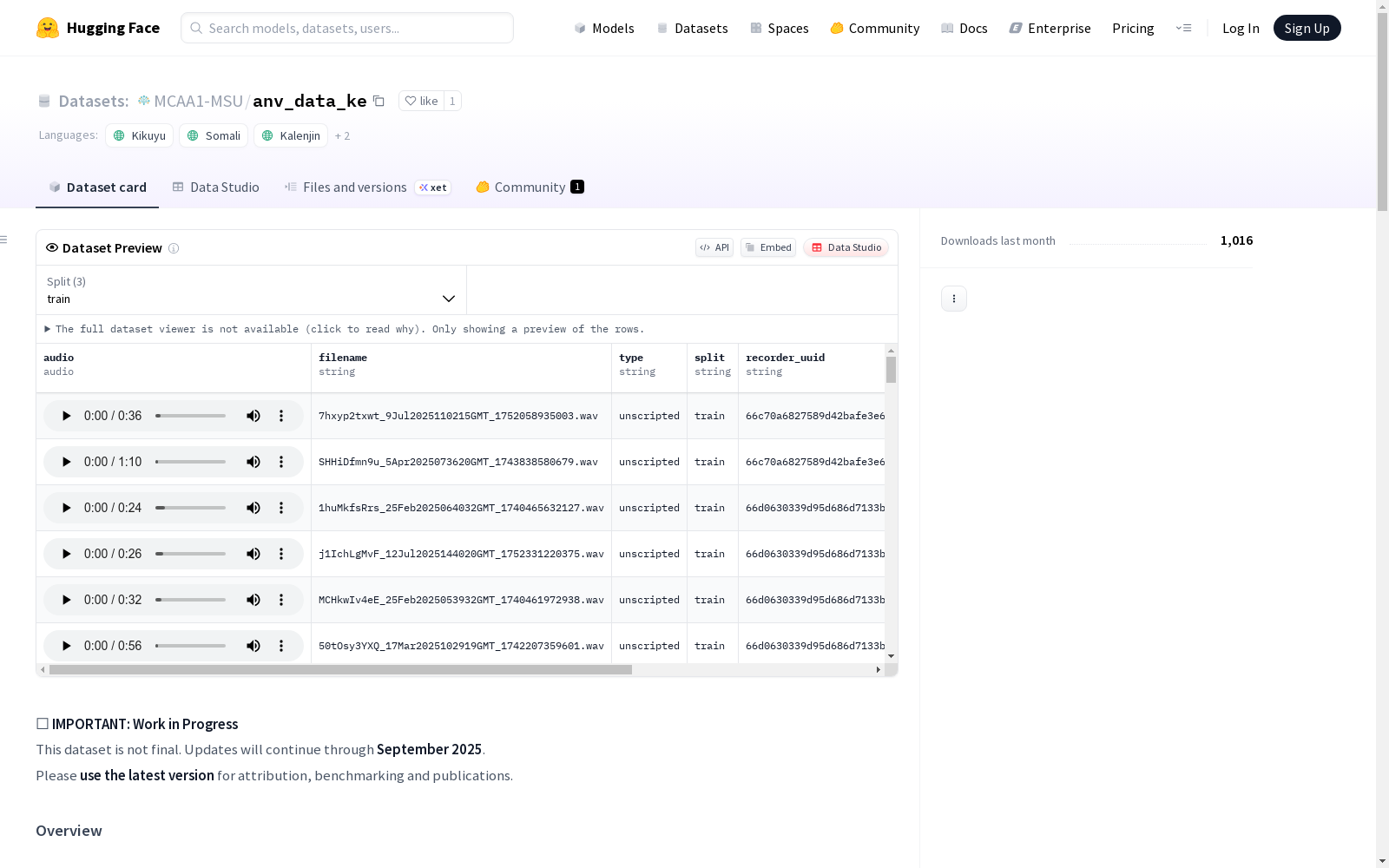Click the like count number 1
The image size is (1389, 868).
452,101
